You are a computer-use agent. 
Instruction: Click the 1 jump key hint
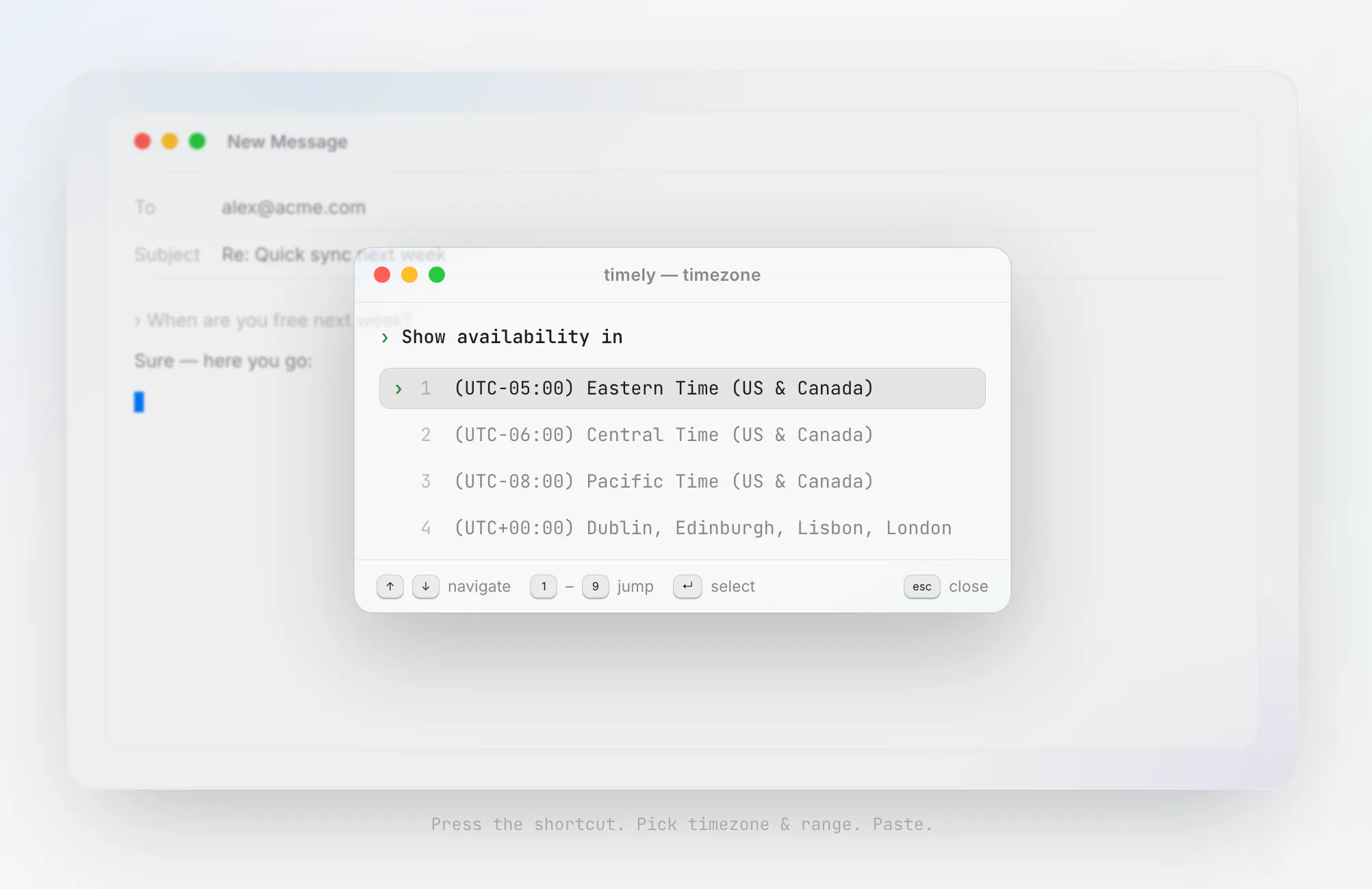pos(544,586)
